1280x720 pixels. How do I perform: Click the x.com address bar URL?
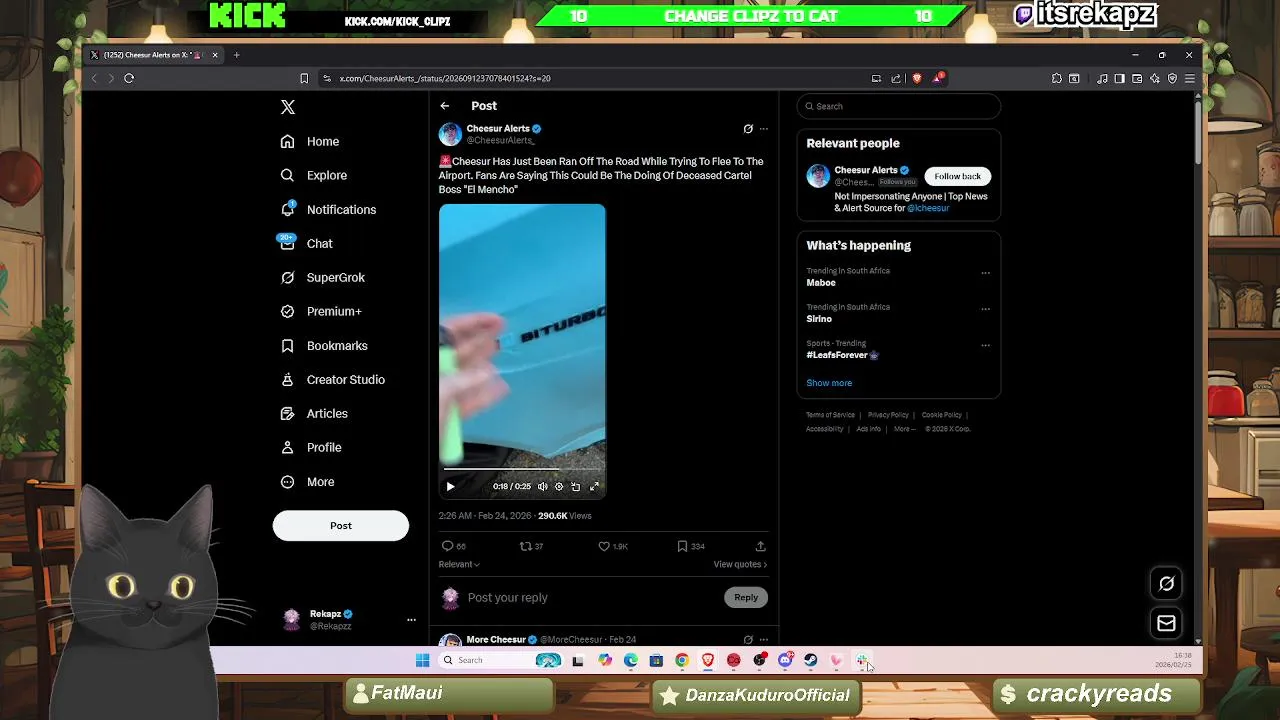(x=445, y=78)
